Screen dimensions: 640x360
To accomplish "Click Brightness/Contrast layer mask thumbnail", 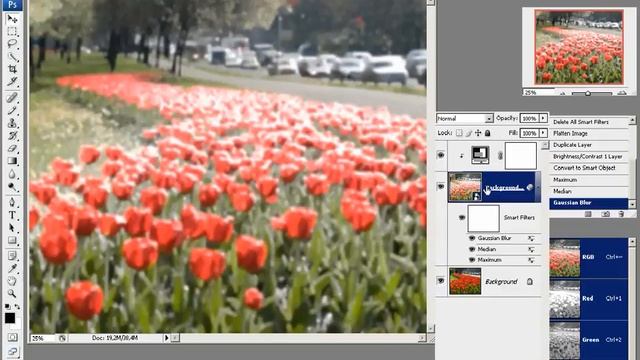I will [x=521, y=156].
